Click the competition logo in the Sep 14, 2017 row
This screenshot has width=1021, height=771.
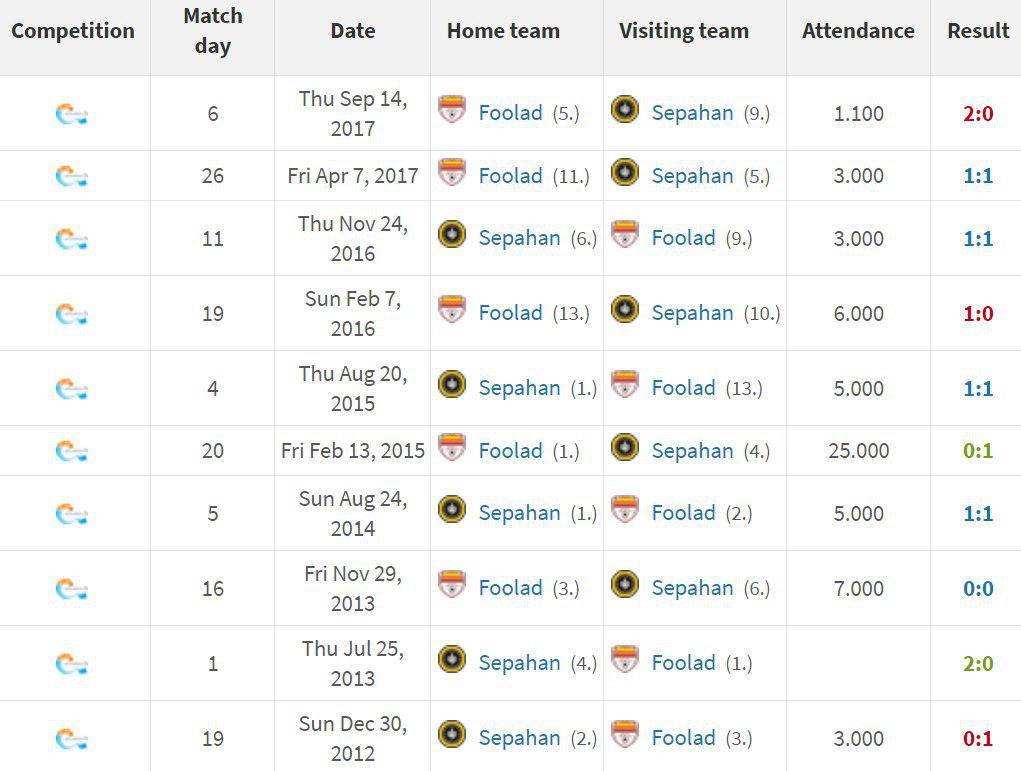72,115
